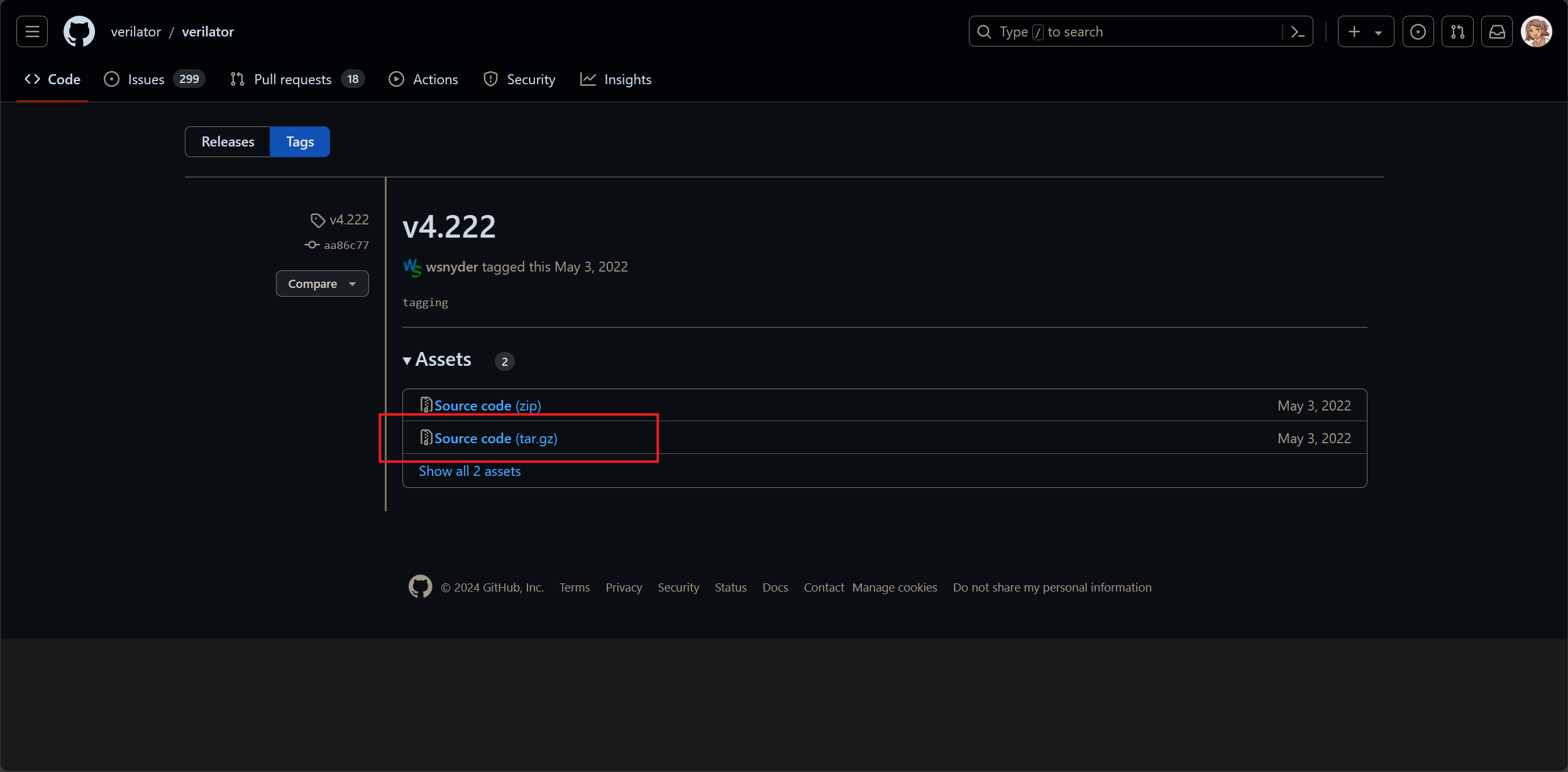This screenshot has height=772, width=1568.
Task: Expand the Compare dropdown
Action: pos(323,284)
